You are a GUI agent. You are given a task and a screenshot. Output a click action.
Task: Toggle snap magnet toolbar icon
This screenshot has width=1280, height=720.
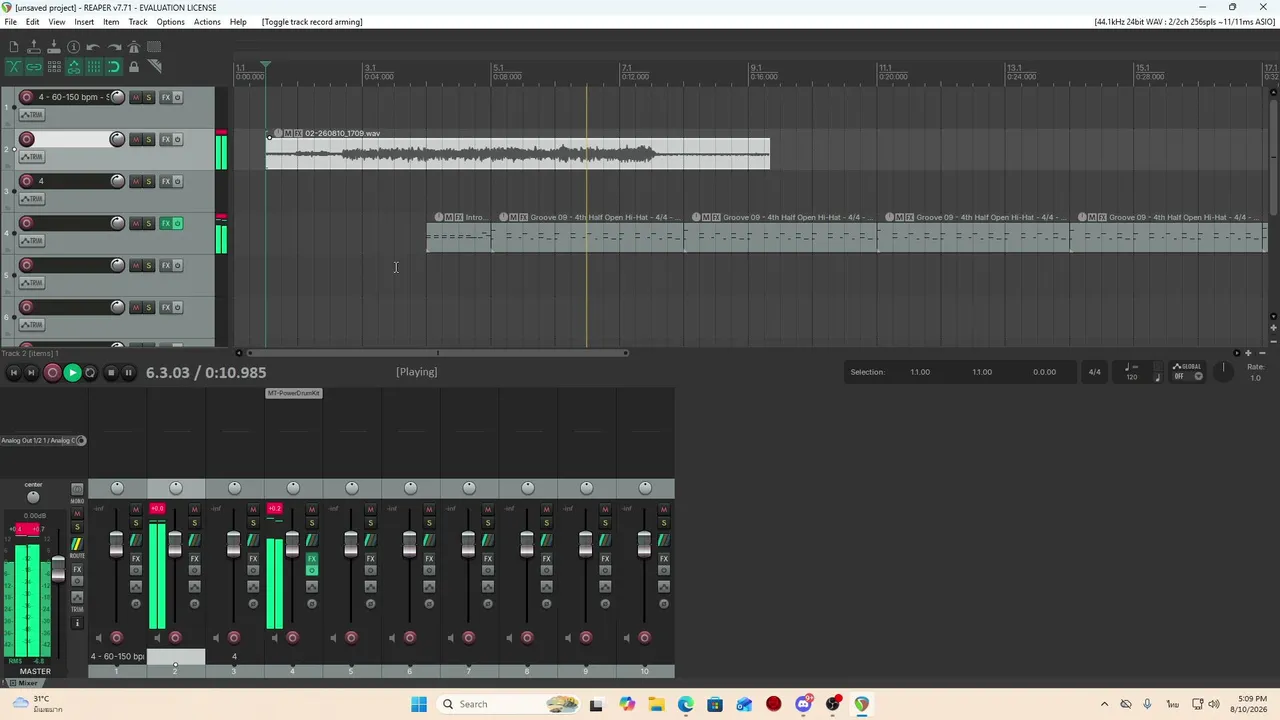click(114, 67)
